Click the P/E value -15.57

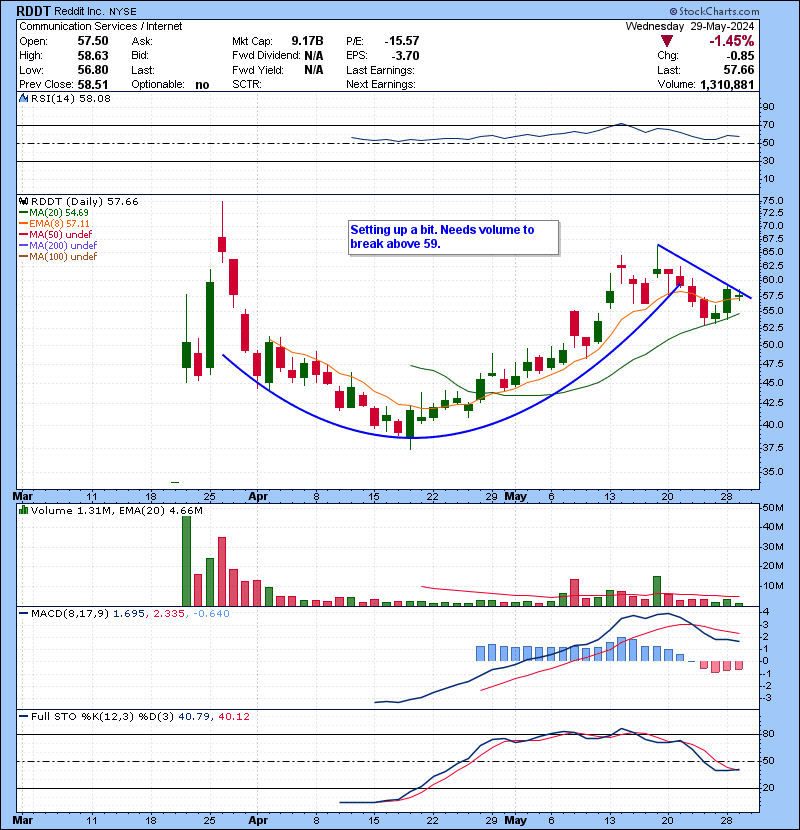[x=402, y=41]
